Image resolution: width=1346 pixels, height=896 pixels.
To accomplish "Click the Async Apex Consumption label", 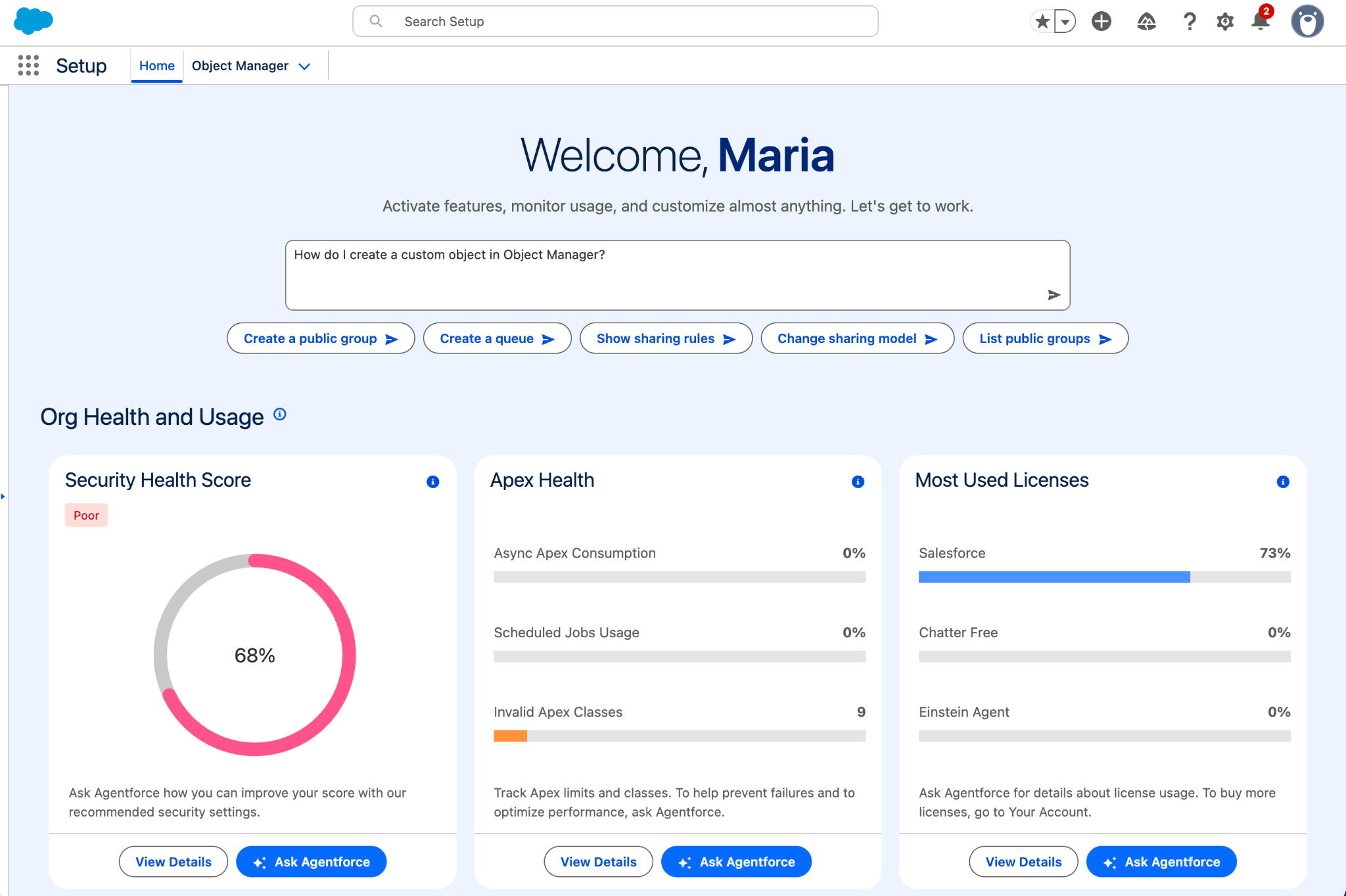I will pos(574,553).
